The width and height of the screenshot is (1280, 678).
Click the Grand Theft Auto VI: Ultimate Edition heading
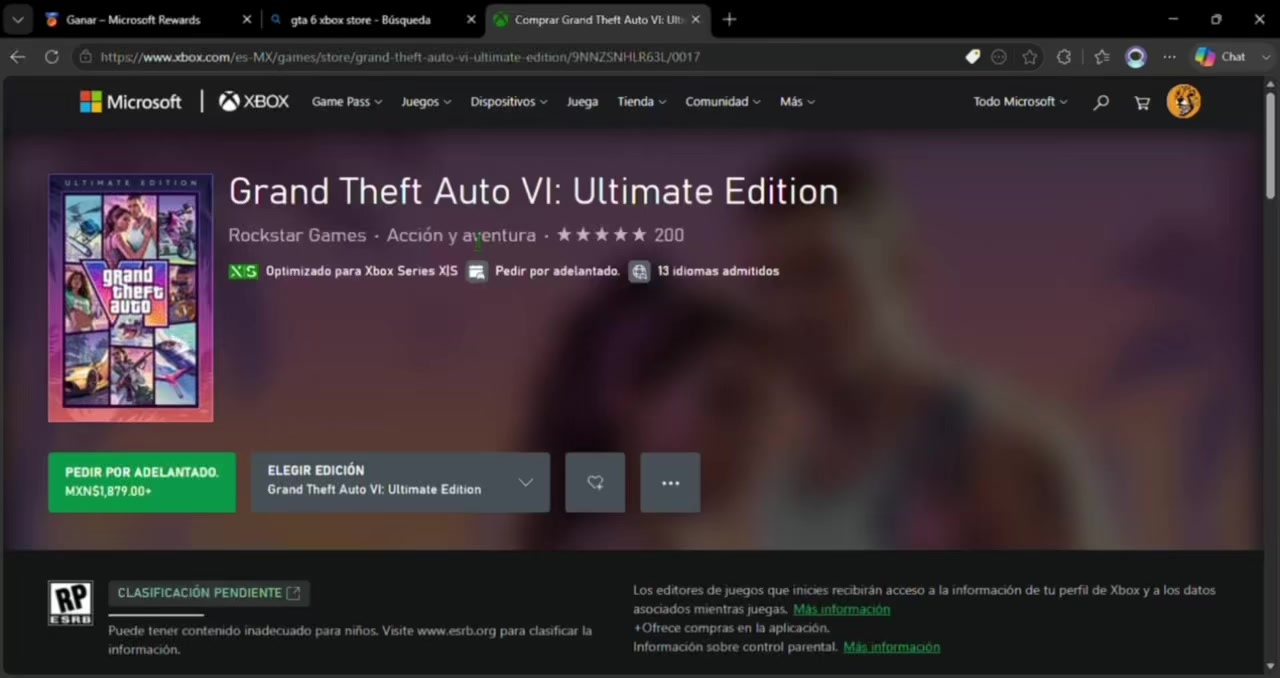click(x=533, y=191)
